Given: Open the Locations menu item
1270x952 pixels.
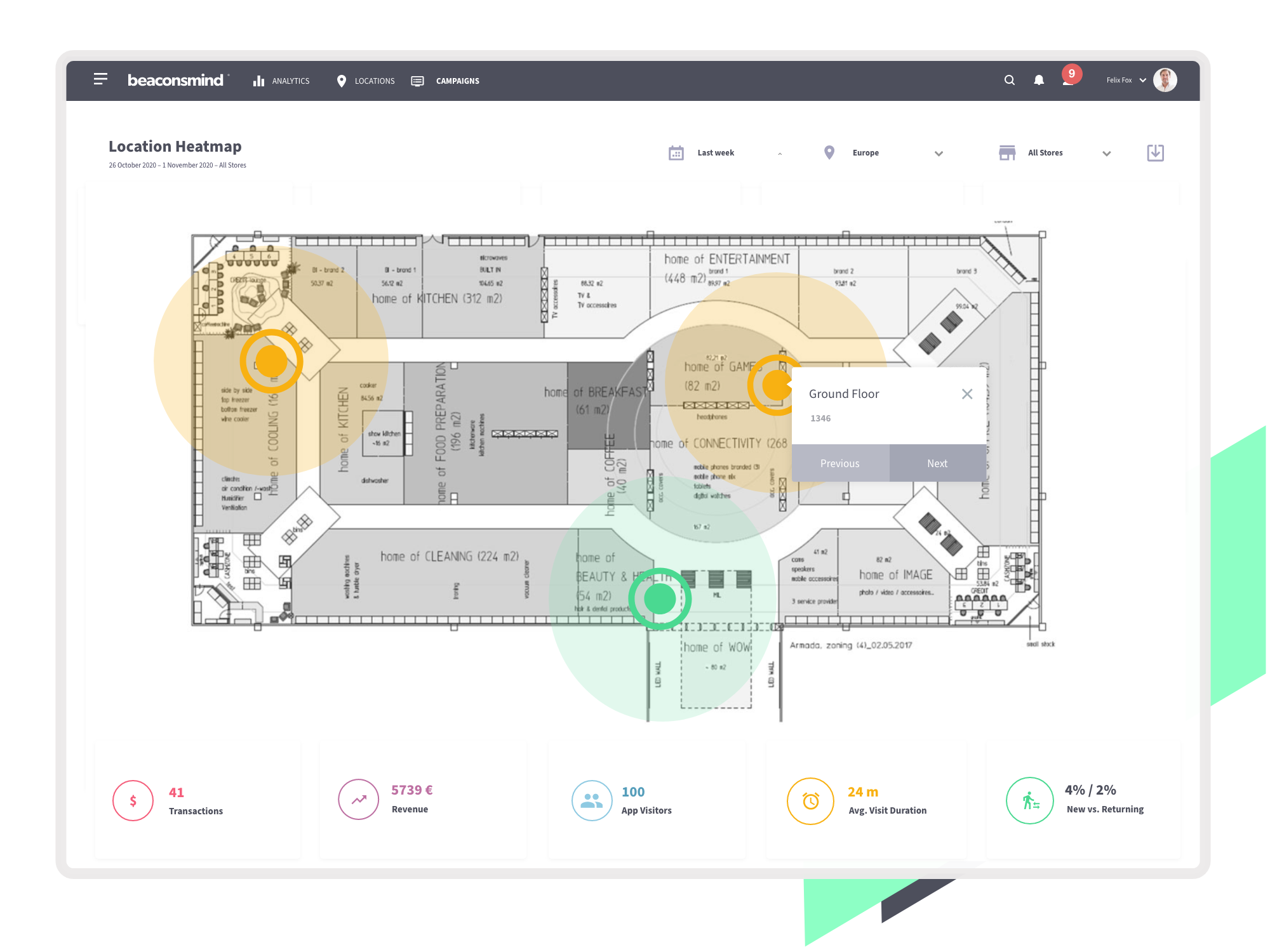Looking at the screenshot, I should tap(366, 81).
